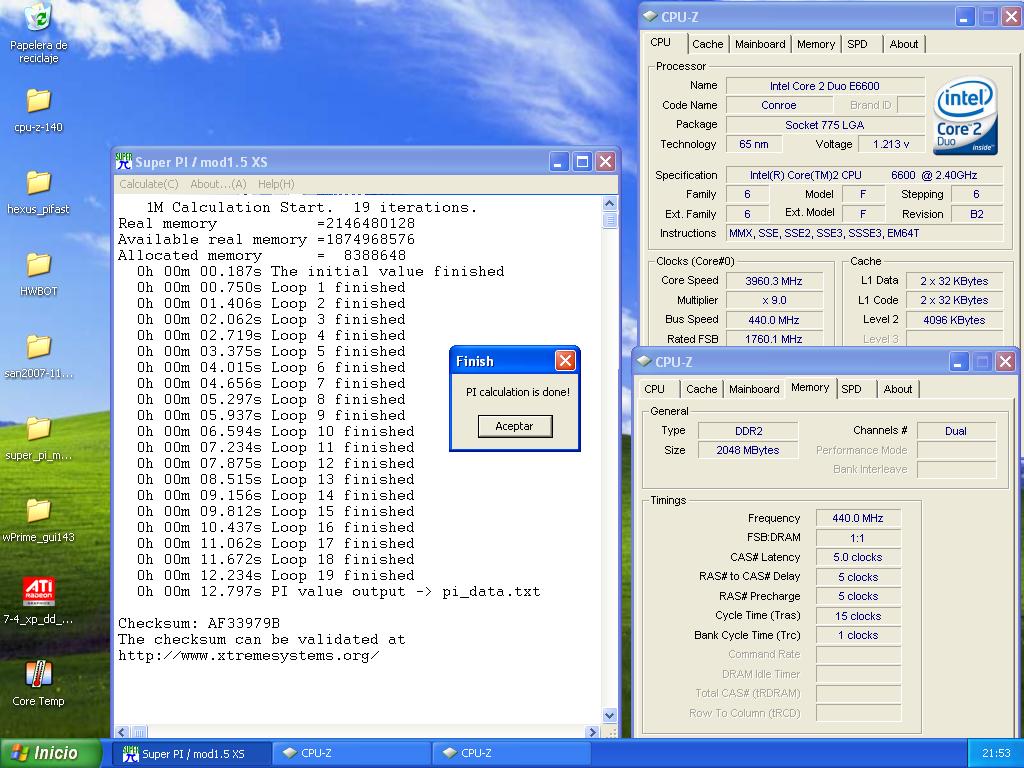Click the Multiplier value x 9.0
Screen dimensions: 1024x768
[x=774, y=300]
